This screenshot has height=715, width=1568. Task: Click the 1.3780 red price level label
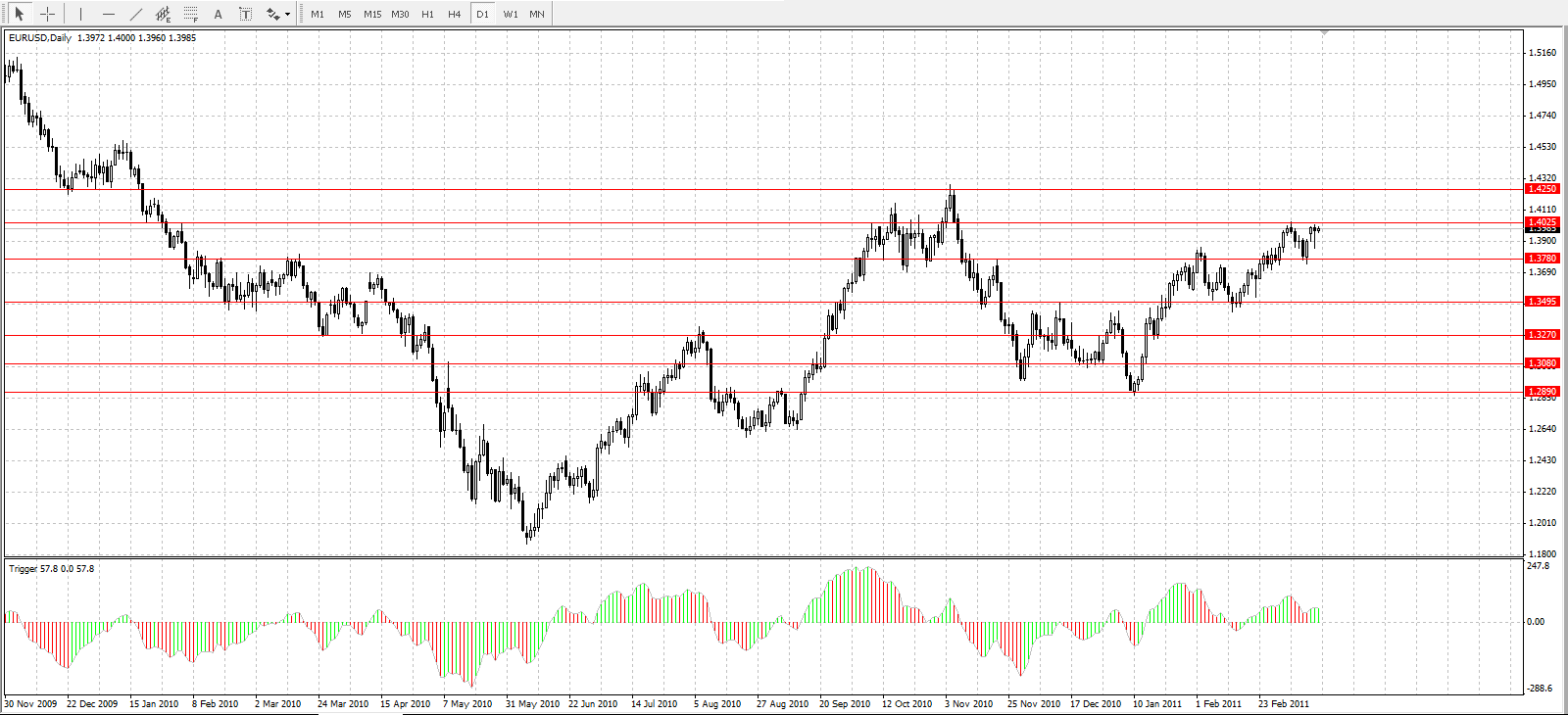[1543, 259]
